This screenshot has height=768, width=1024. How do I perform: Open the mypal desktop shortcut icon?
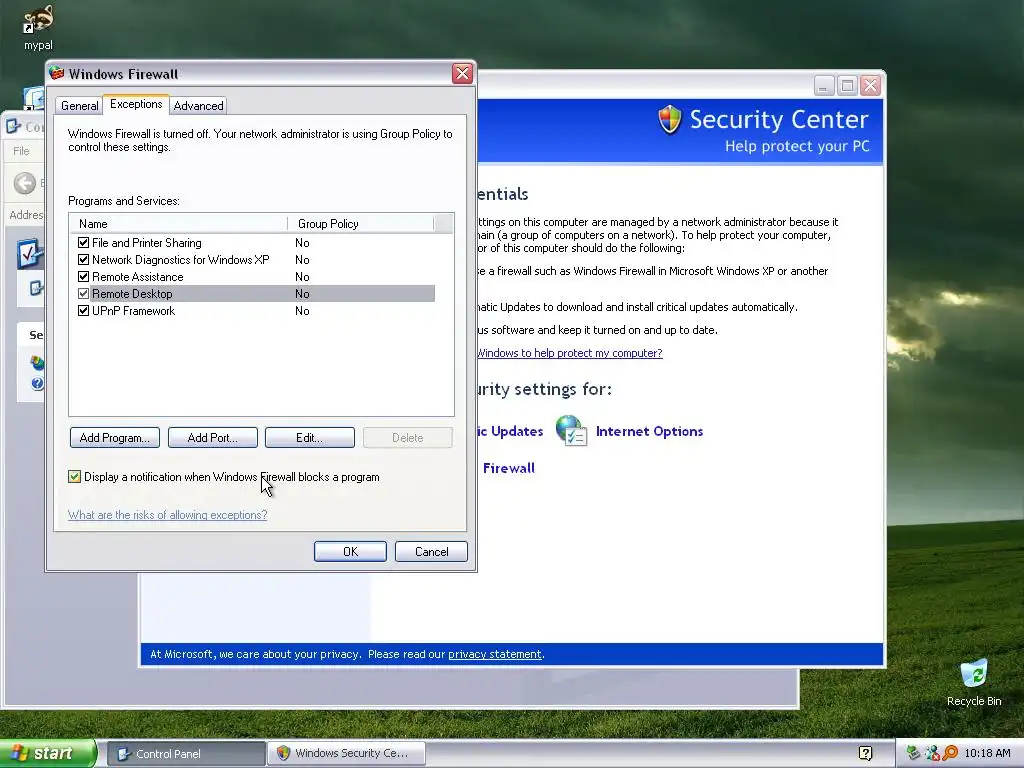(x=38, y=21)
